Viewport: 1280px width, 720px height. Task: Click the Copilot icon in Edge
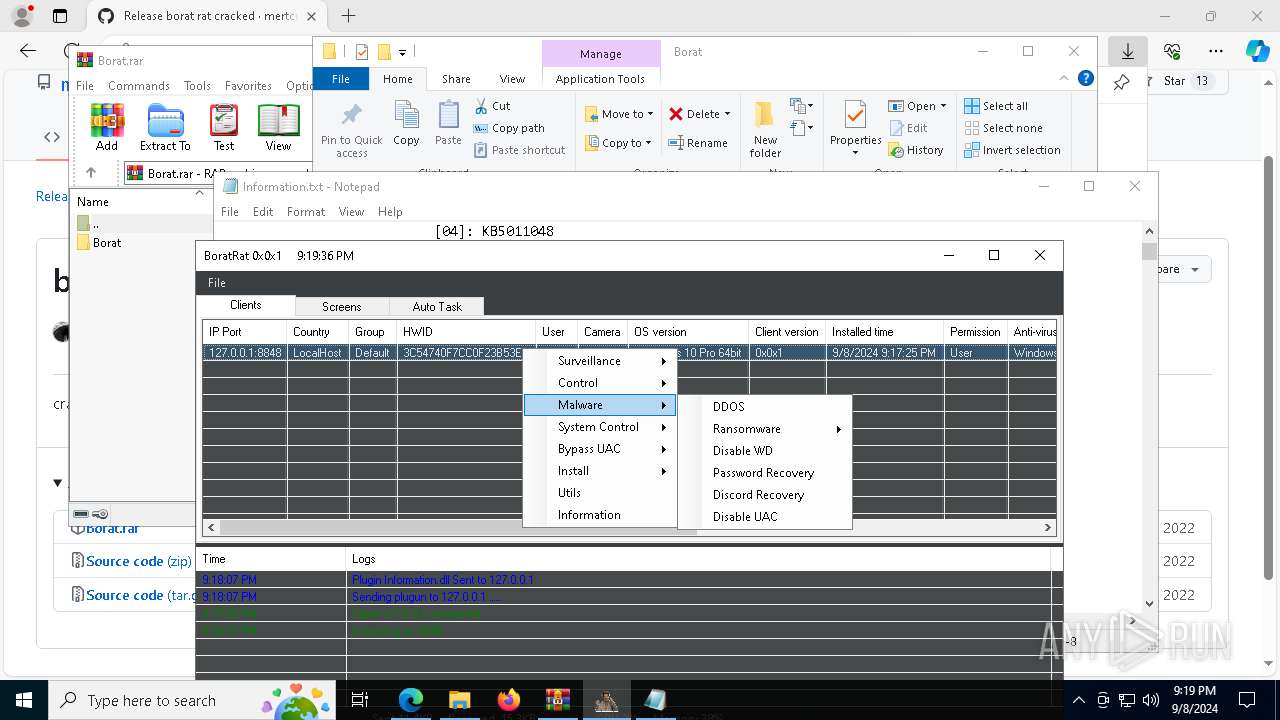pyautogui.click(x=1257, y=51)
